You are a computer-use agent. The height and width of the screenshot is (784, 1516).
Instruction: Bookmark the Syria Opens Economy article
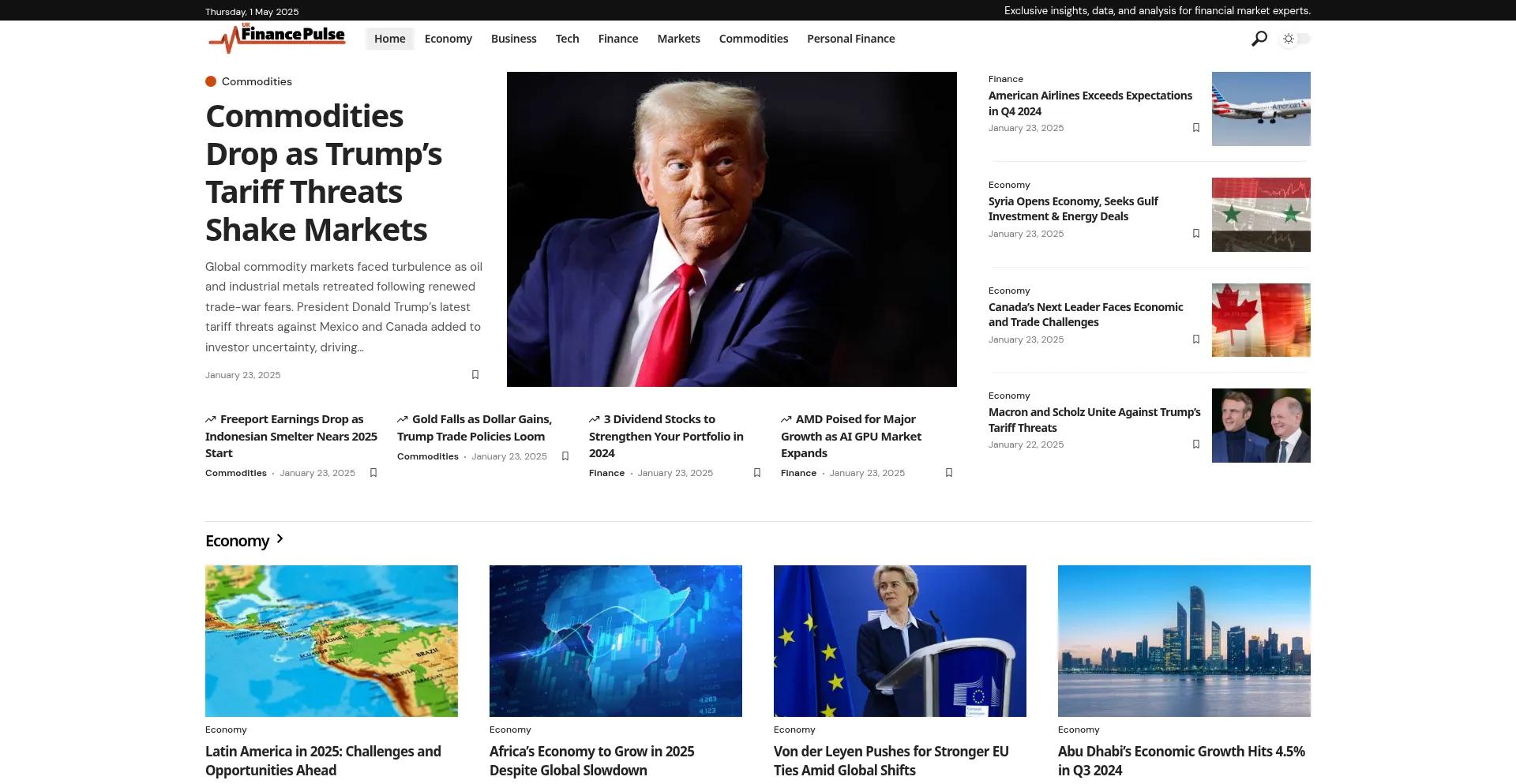coord(1196,234)
